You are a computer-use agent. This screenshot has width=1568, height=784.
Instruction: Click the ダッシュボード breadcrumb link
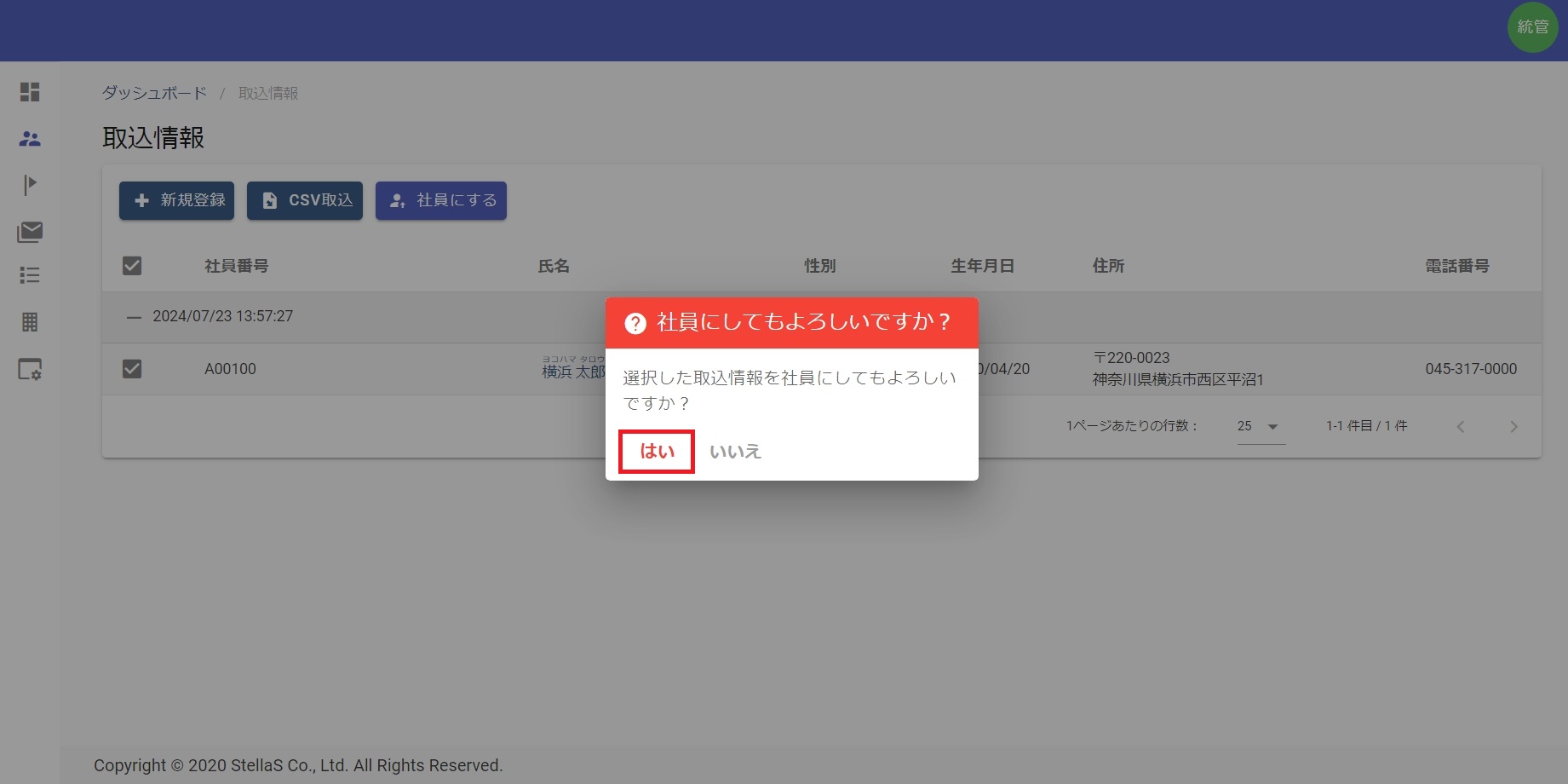[154, 93]
